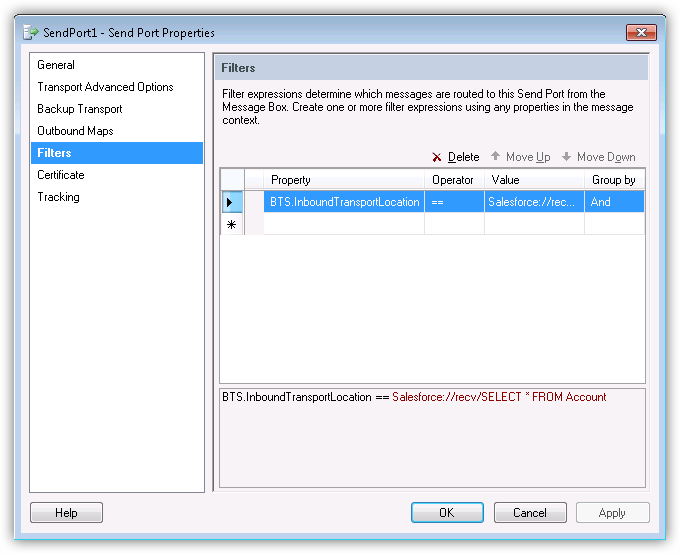Open the Group by And dropdown cell

pyautogui.click(x=614, y=202)
